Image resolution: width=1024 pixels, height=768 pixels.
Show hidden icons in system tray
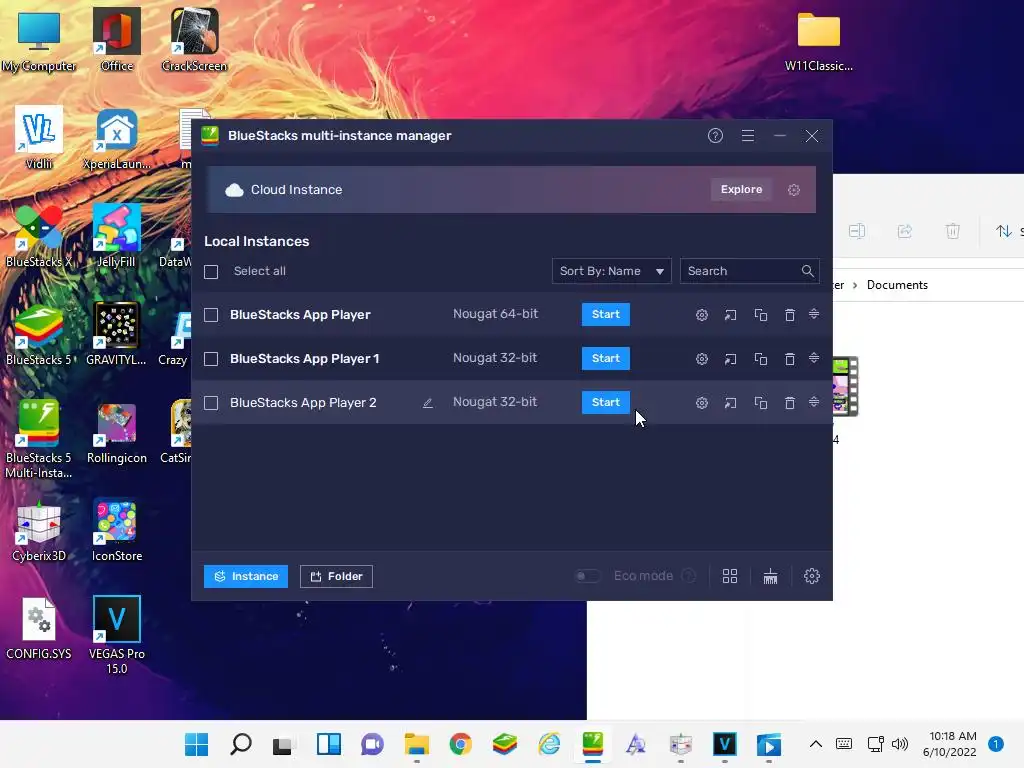click(x=816, y=744)
